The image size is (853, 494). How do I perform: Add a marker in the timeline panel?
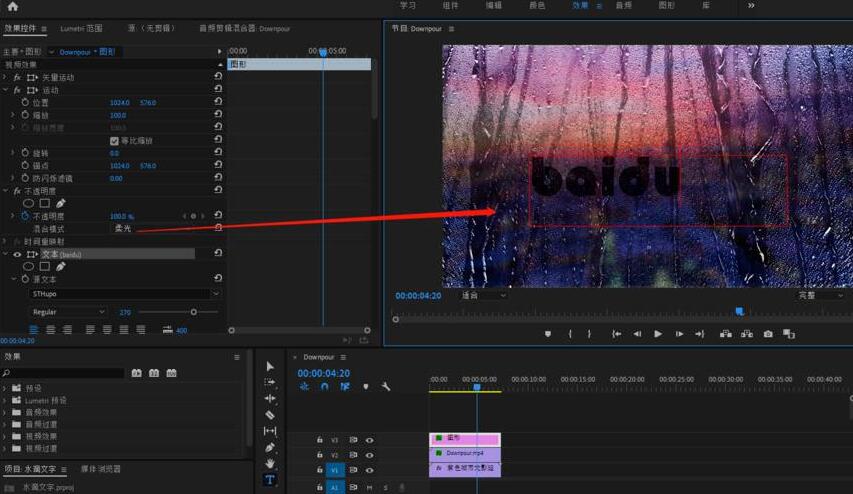(366, 387)
